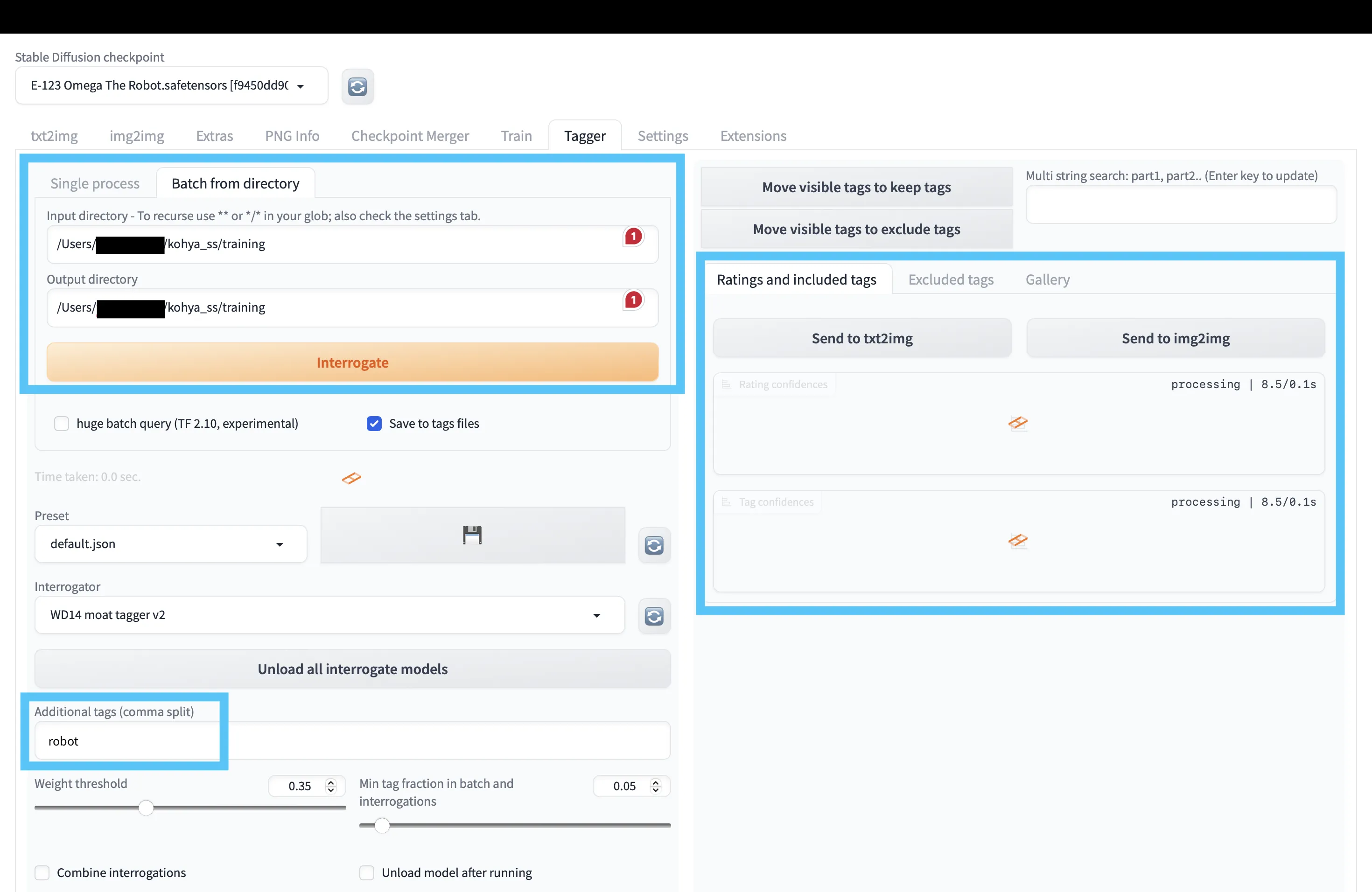Viewport: 1372px width, 892px height.
Task: Click Unload all interrogate models button
Action: 352,667
